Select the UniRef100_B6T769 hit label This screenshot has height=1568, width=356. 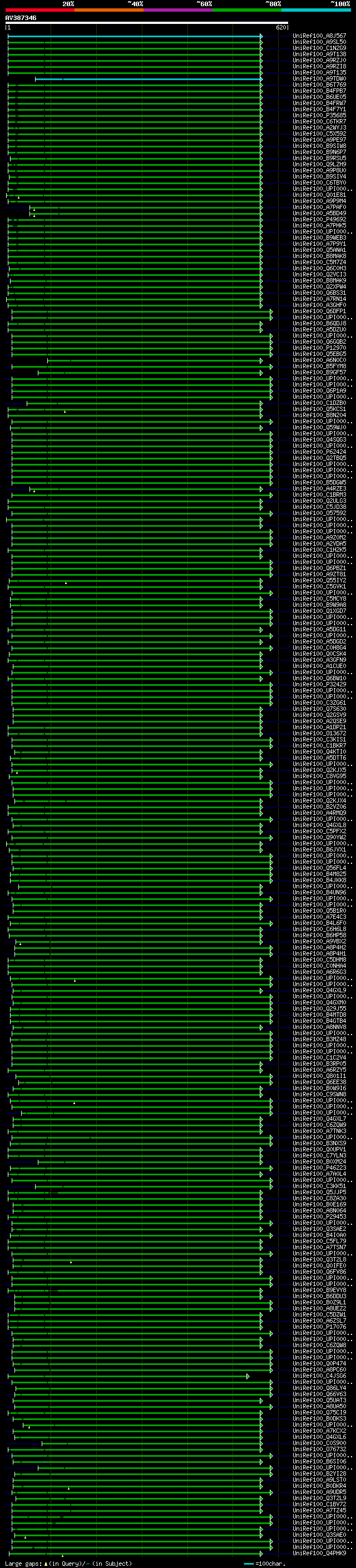pyautogui.click(x=319, y=85)
